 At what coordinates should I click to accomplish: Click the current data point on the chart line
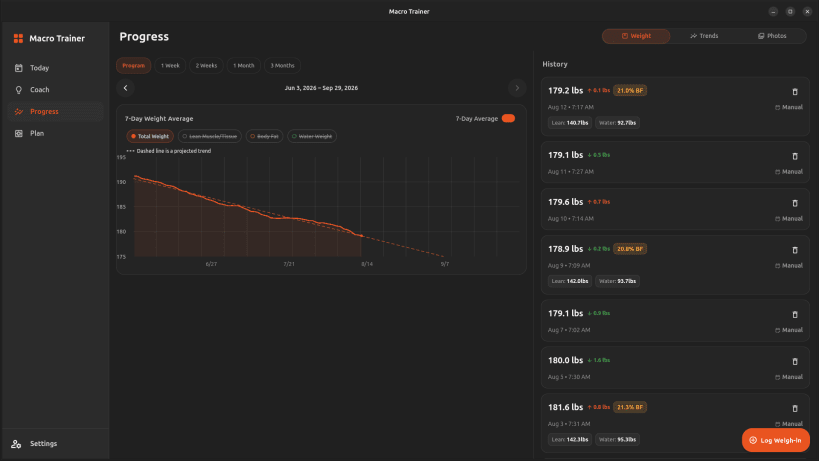361,236
